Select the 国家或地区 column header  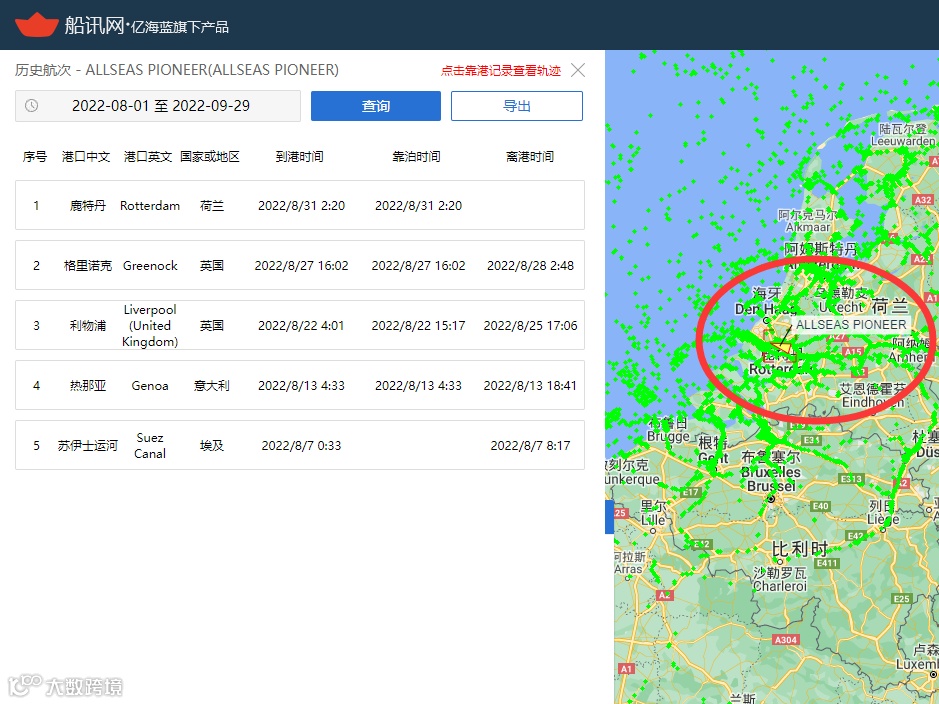pyautogui.click(x=210, y=157)
